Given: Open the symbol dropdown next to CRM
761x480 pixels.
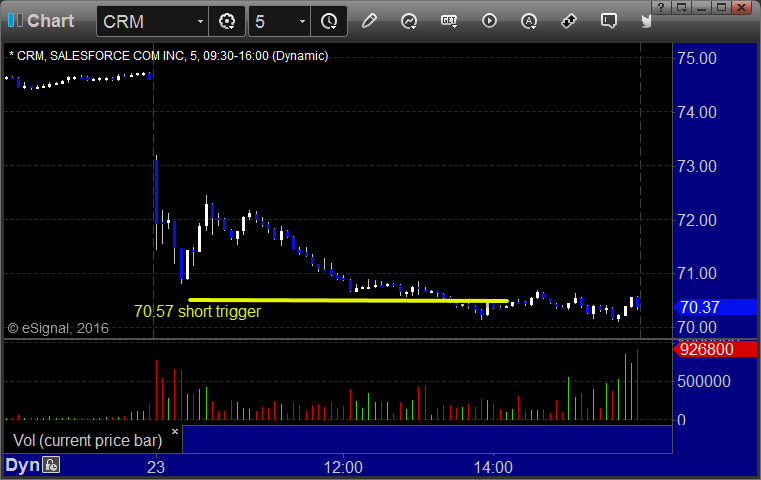Looking at the screenshot, I should click(200, 21).
